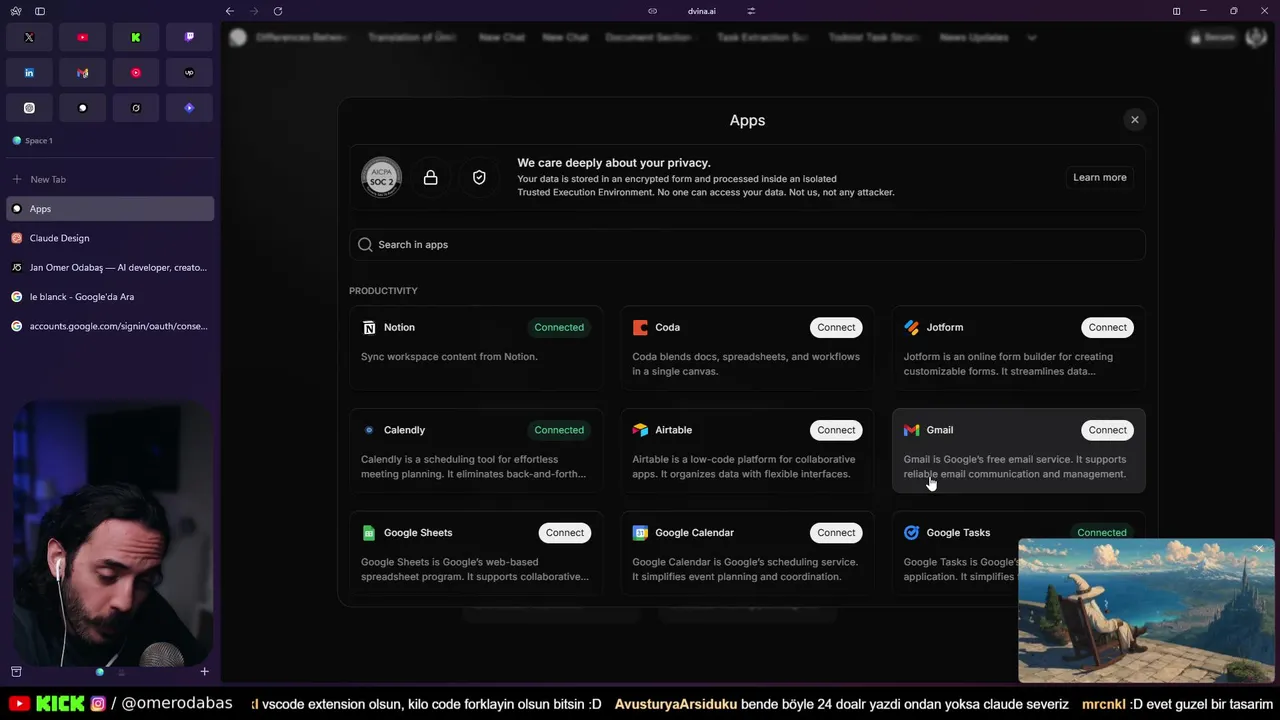
Task: Connect the Coda app
Action: [836, 327]
